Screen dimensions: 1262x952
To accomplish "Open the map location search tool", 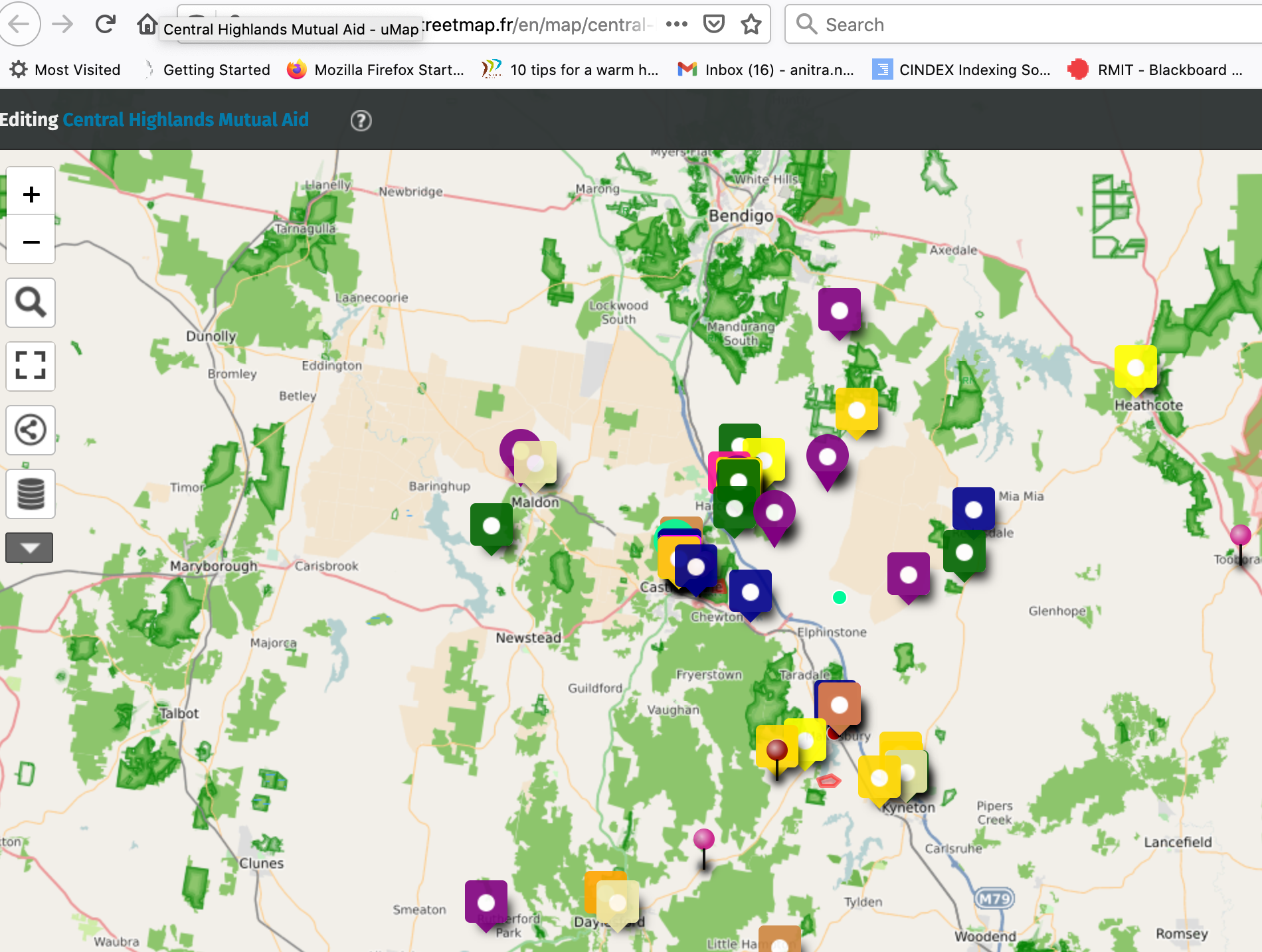I will [31, 303].
